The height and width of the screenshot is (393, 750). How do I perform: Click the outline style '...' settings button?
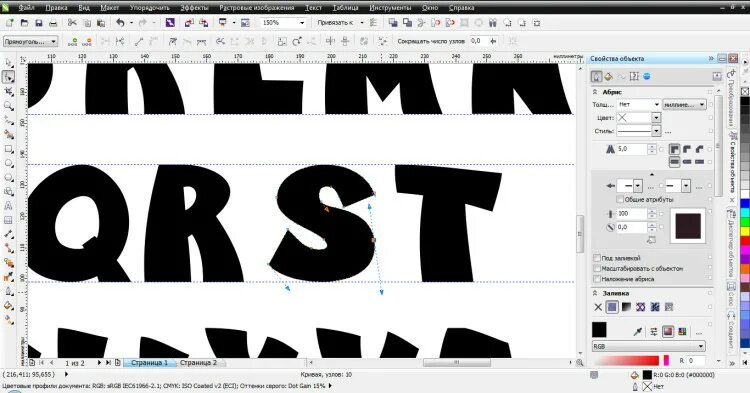coord(668,131)
